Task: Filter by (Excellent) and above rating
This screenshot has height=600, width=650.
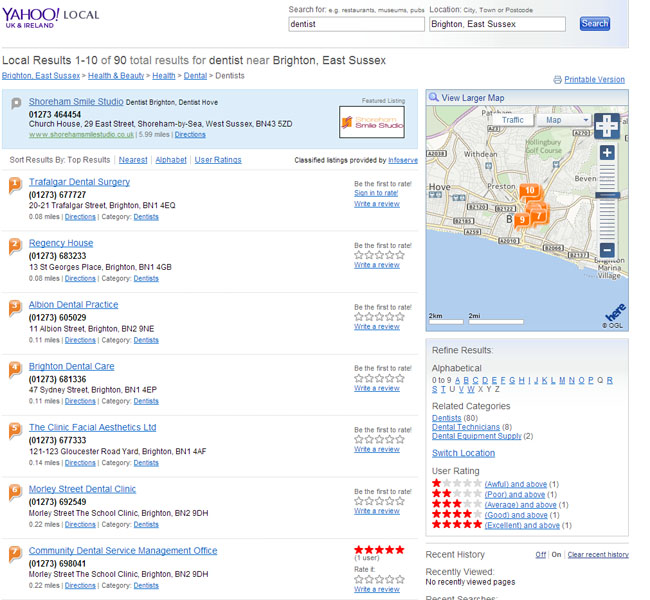Action: point(522,525)
